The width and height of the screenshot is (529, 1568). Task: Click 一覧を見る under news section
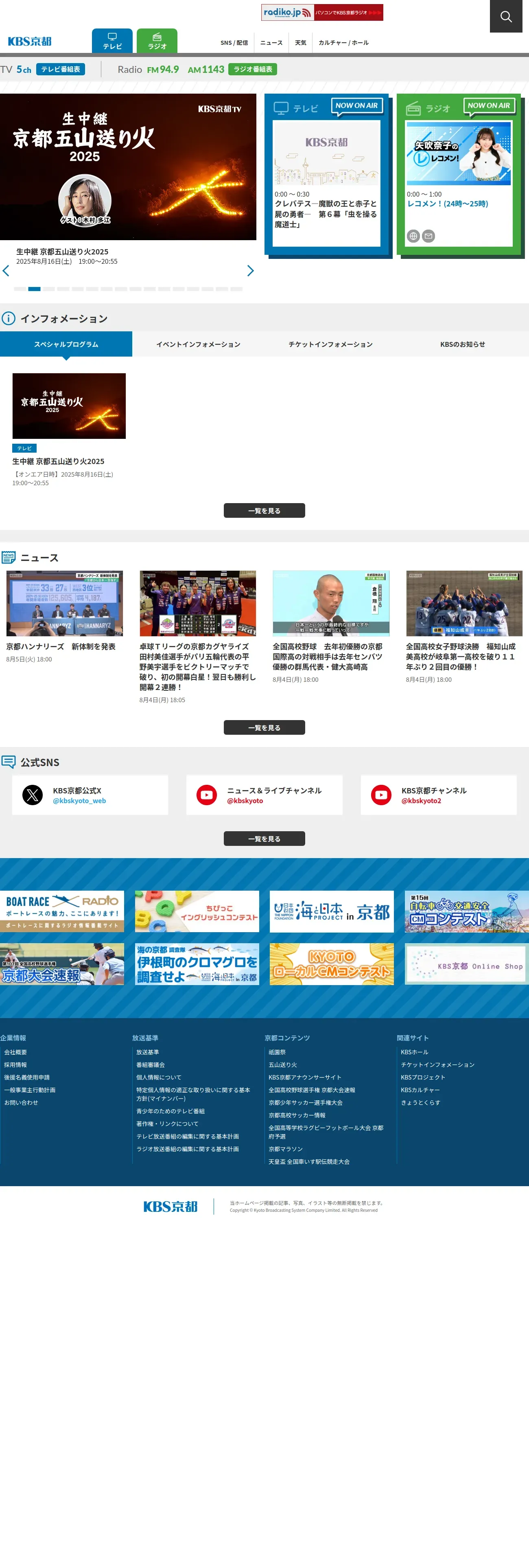click(x=264, y=728)
